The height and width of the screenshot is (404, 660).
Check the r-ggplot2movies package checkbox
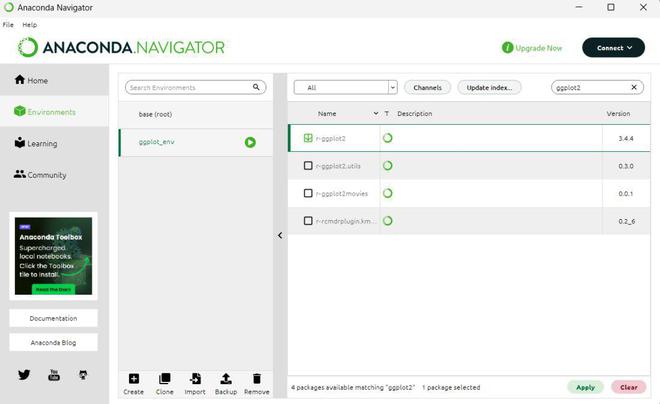tap(308, 193)
